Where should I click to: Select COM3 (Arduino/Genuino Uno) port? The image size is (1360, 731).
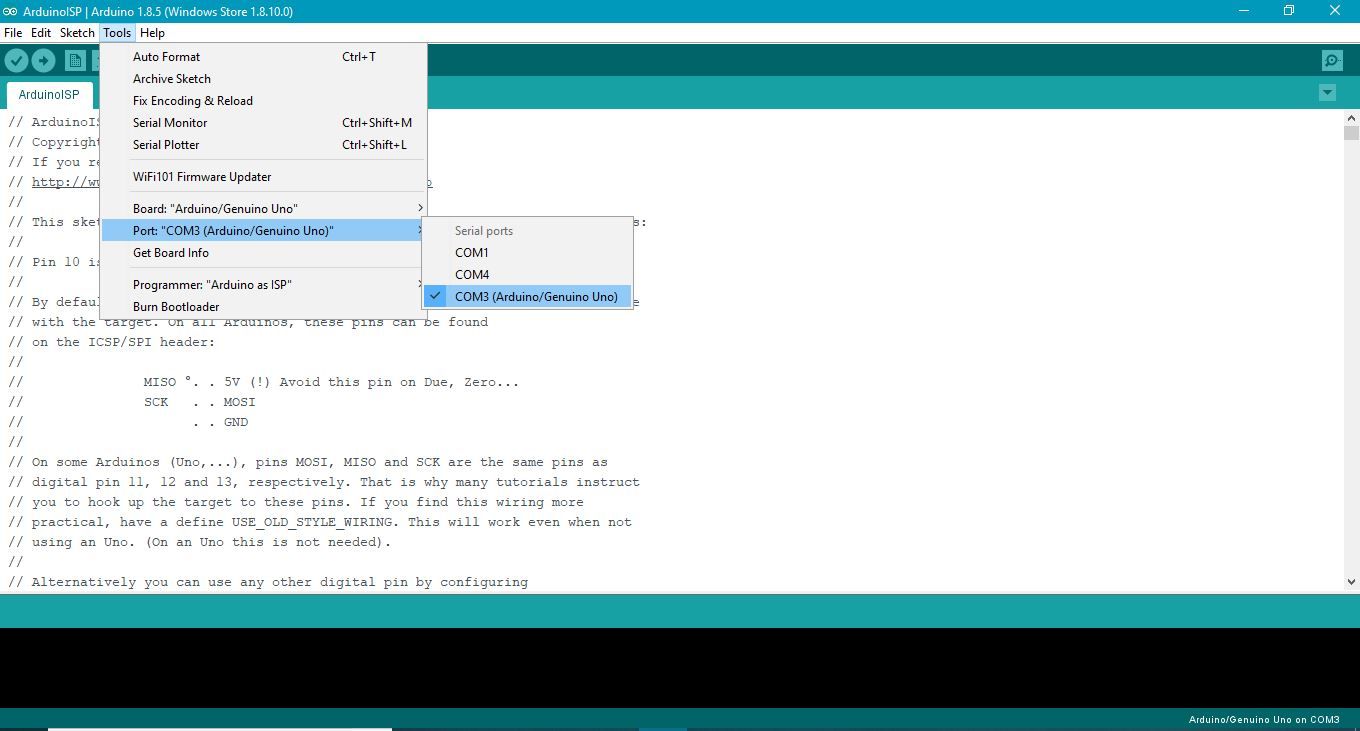click(536, 296)
